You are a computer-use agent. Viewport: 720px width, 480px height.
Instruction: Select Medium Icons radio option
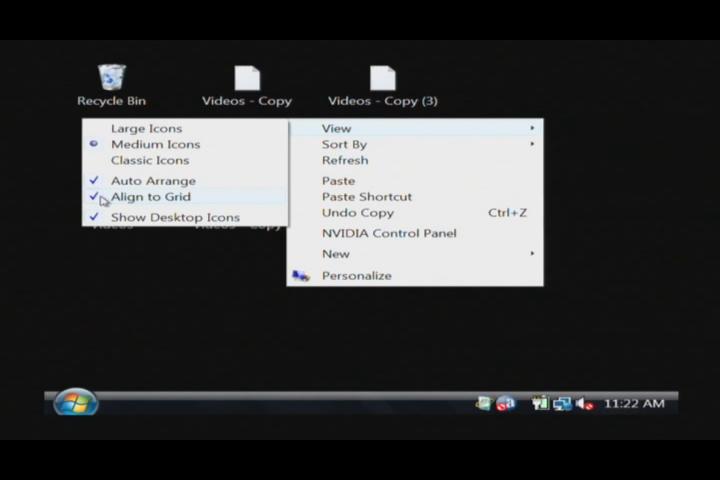point(185,144)
